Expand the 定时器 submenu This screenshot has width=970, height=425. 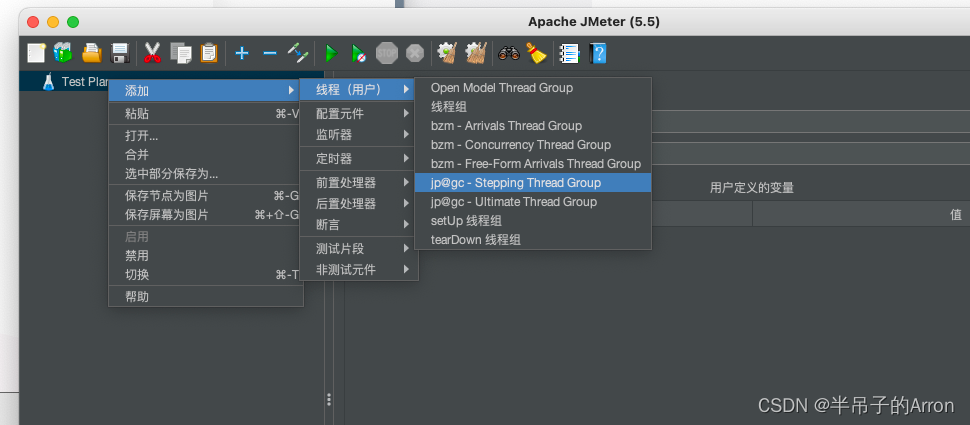click(x=357, y=159)
